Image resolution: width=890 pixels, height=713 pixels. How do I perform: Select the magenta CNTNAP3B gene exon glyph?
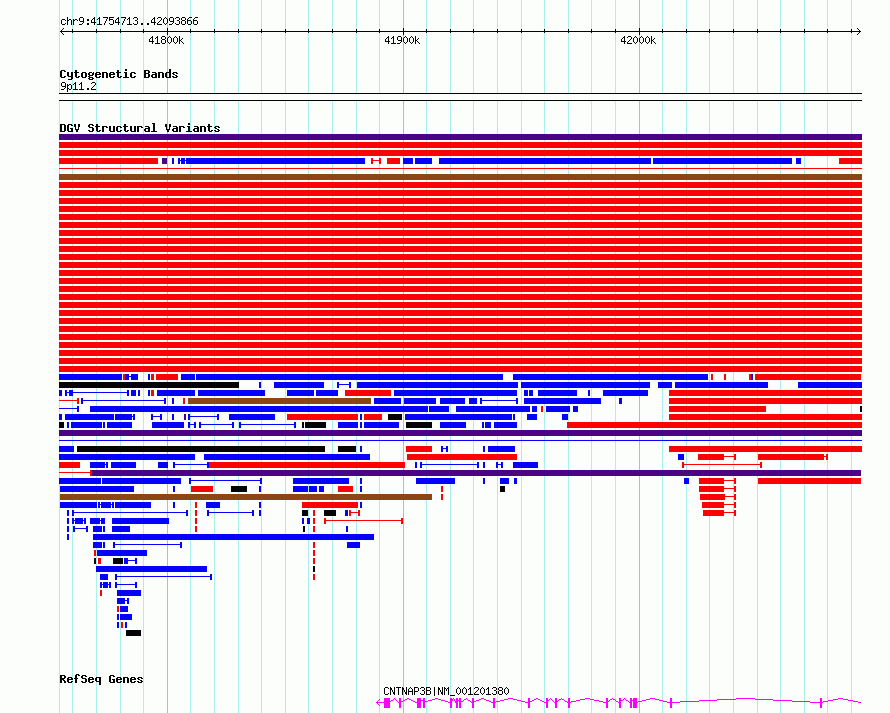pyautogui.click(x=619, y=703)
